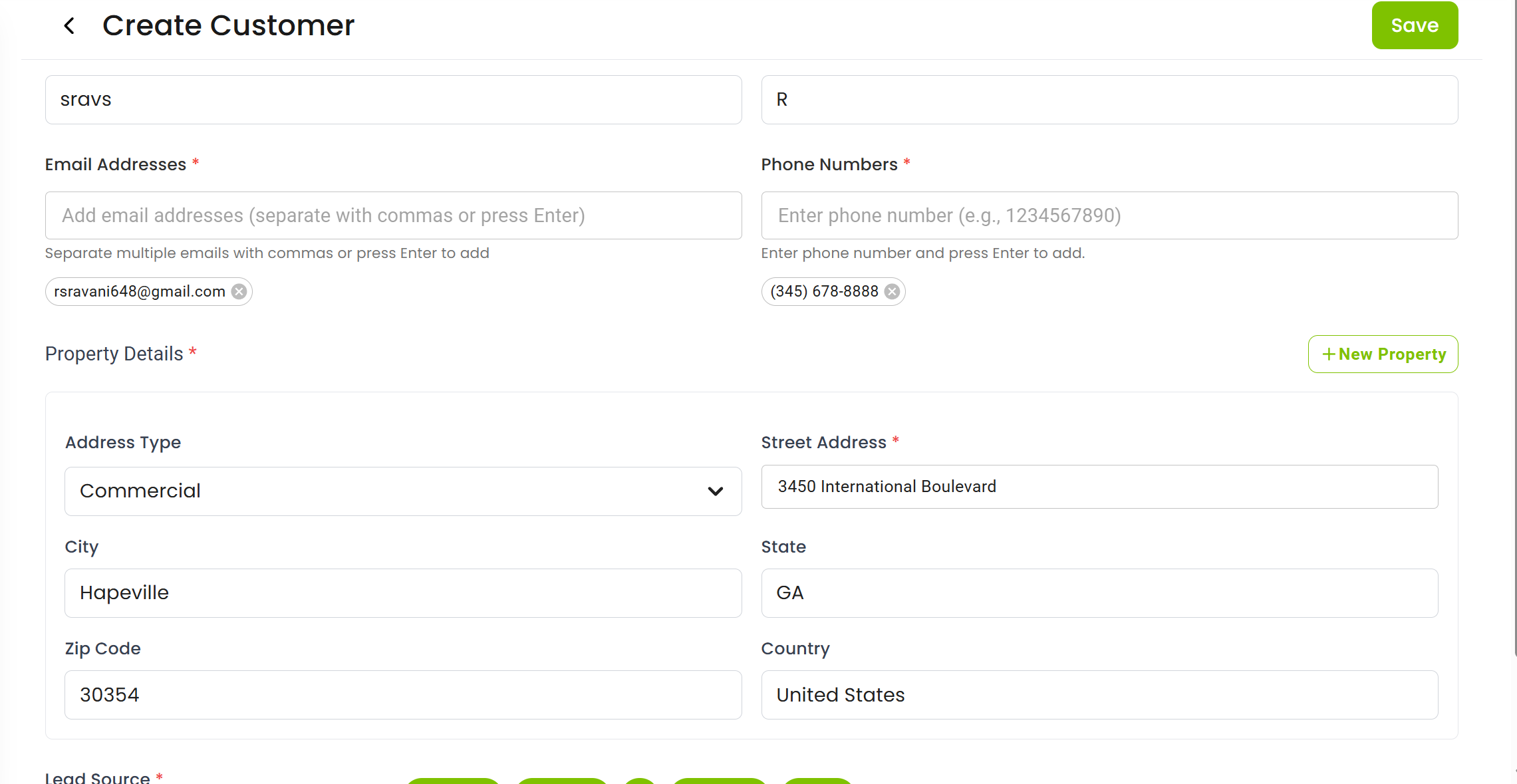Screen dimensions: 1517x784
Task: Edit the Country field showing United States
Action: point(1099,695)
